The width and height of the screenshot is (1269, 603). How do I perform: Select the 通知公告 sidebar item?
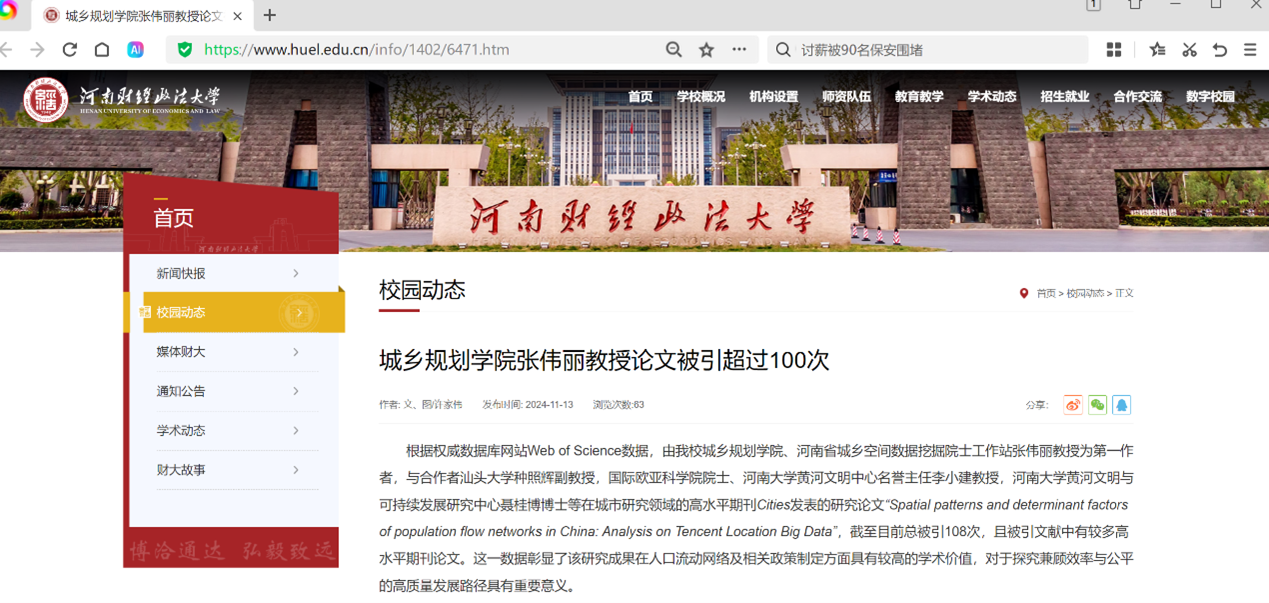click(x=181, y=391)
